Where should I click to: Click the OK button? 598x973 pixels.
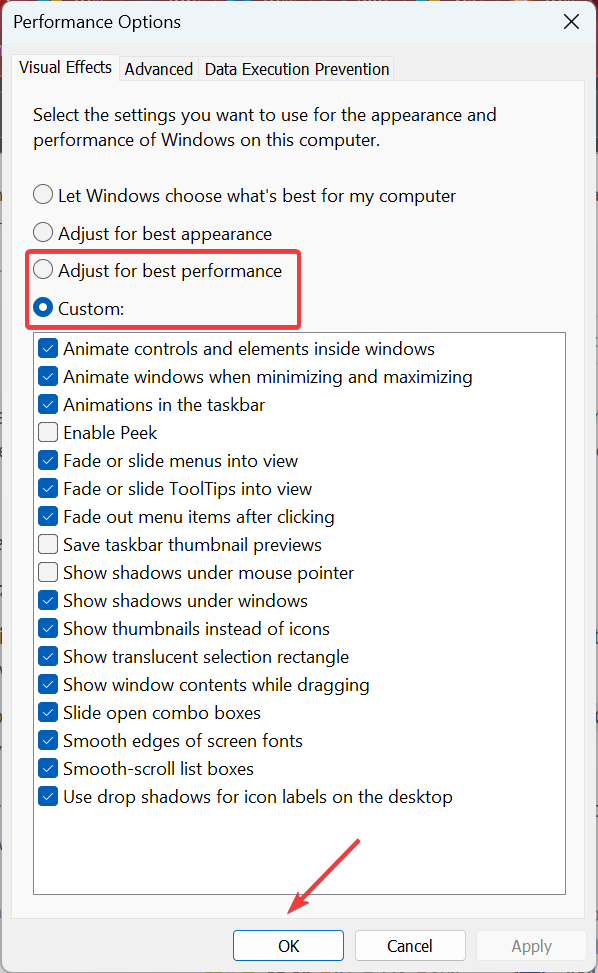[x=288, y=946]
